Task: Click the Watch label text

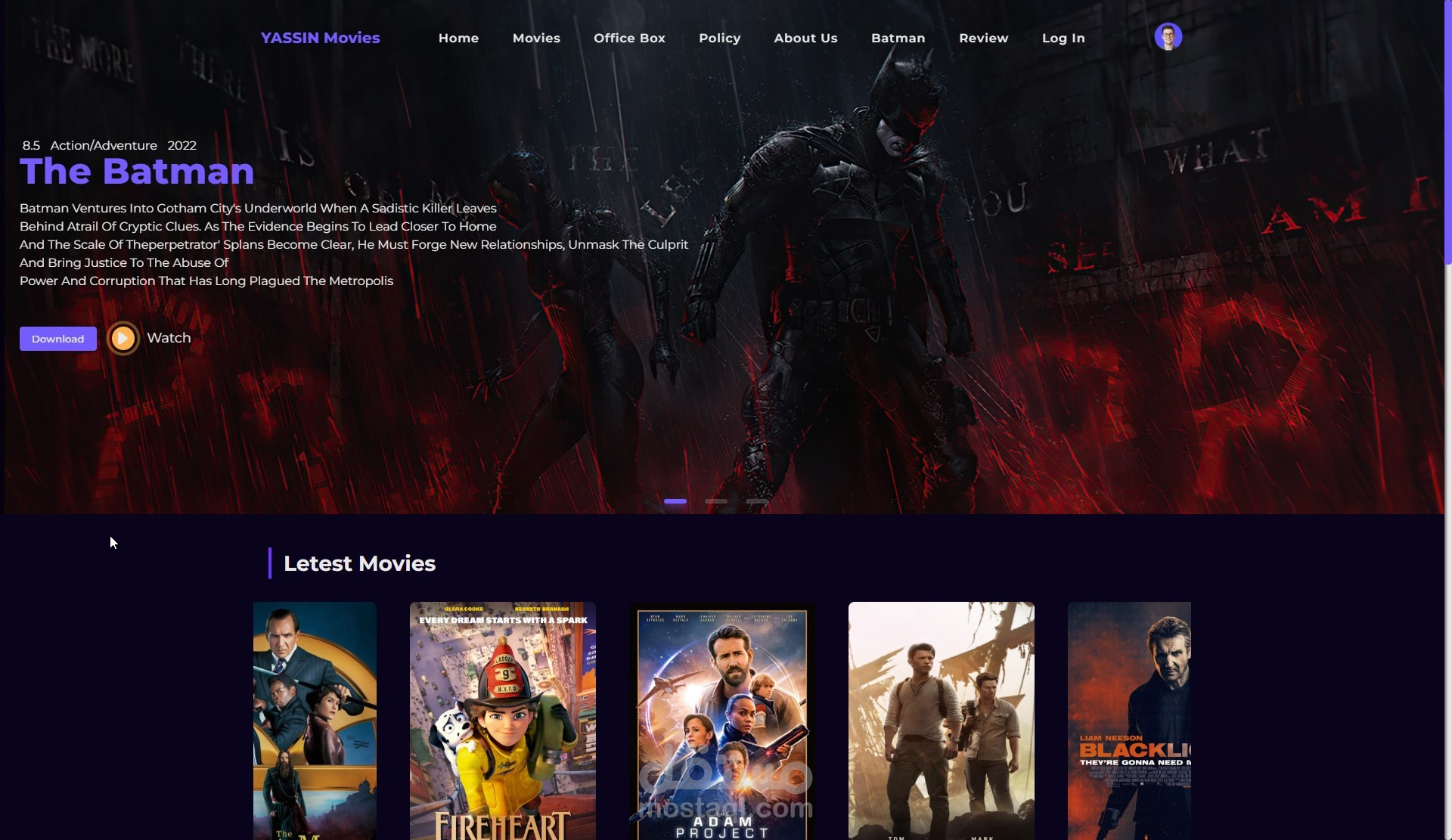Action: coord(169,338)
